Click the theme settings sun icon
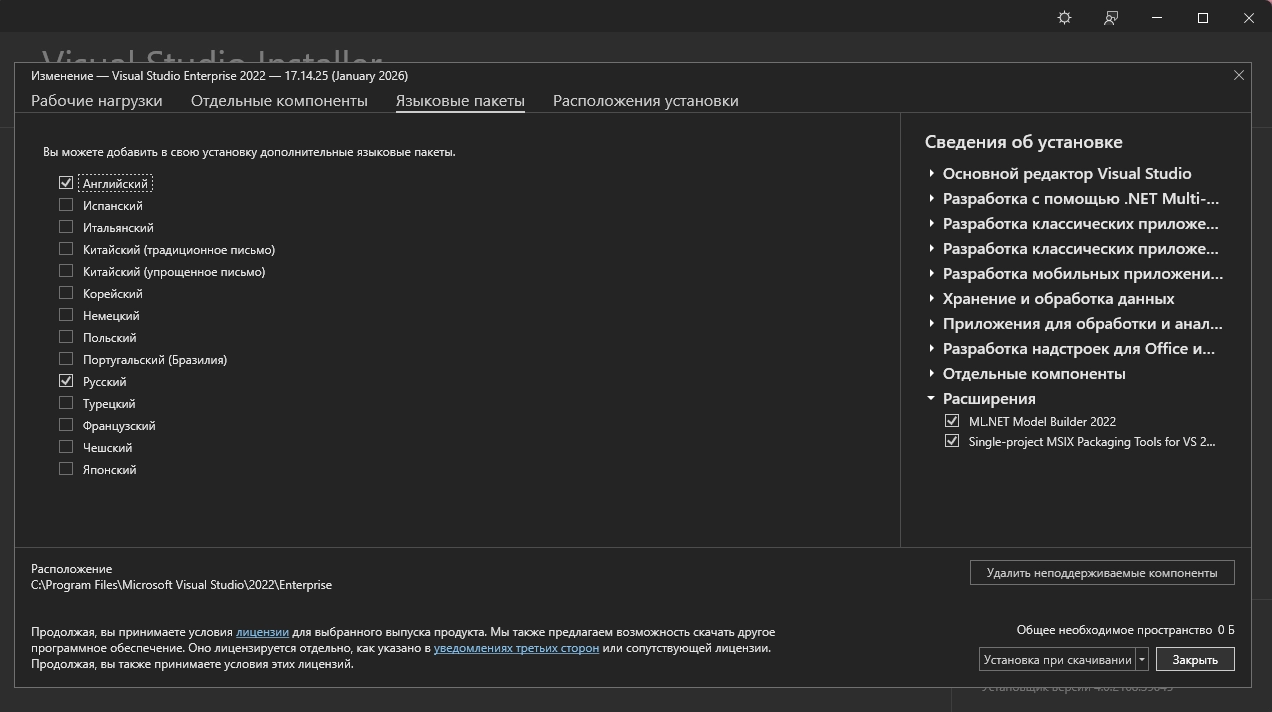Screen dimensions: 1272x712 click(x=1064, y=18)
